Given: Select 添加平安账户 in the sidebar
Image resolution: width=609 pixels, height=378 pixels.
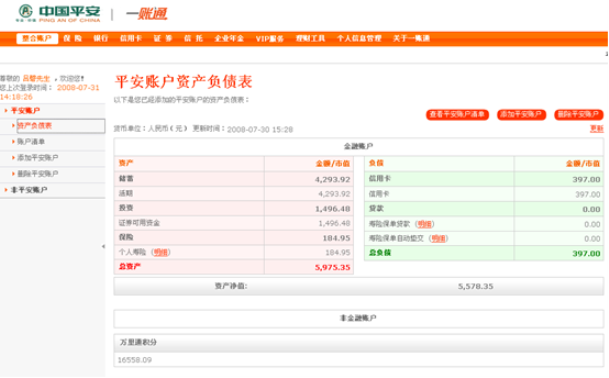Looking at the screenshot, I should point(38,158).
